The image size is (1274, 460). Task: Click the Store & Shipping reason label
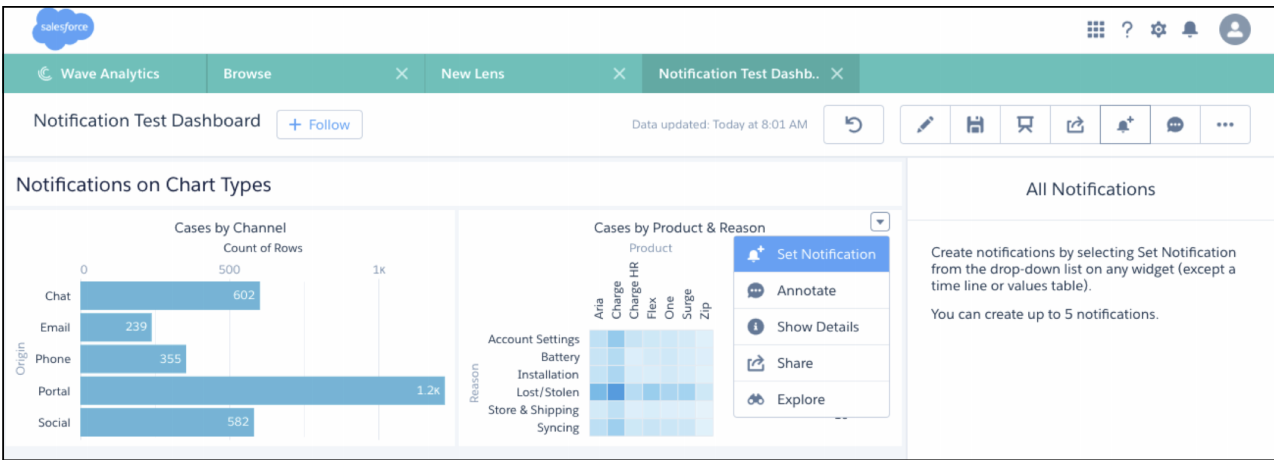533,410
